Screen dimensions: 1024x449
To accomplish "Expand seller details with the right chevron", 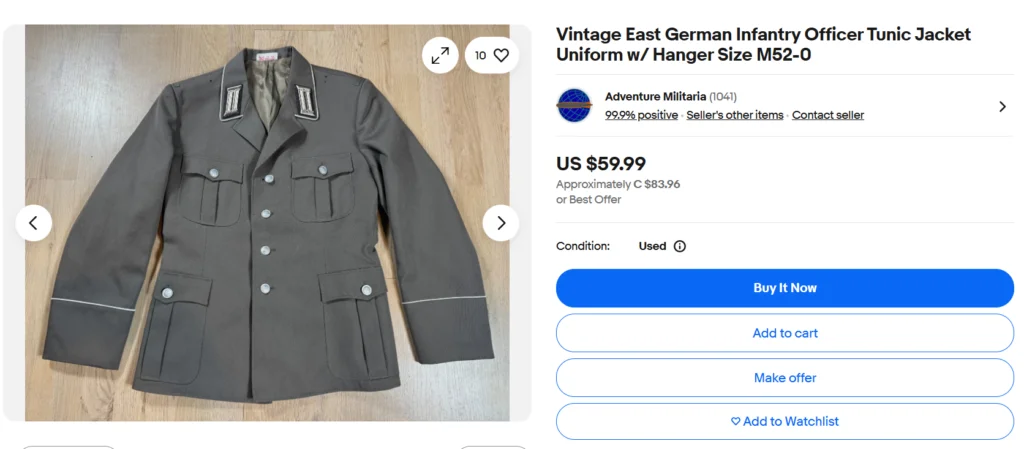I will point(1002,106).
